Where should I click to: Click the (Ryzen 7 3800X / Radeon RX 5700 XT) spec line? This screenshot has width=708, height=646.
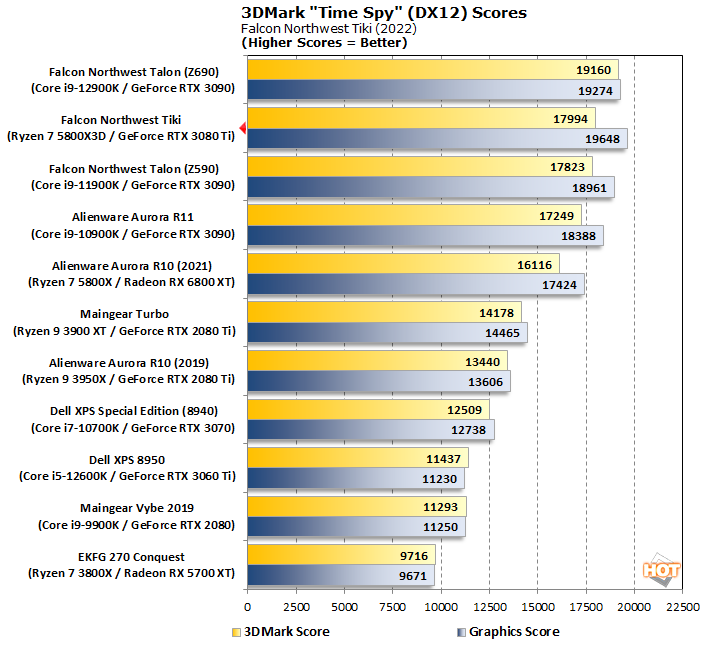pos(131,573)
